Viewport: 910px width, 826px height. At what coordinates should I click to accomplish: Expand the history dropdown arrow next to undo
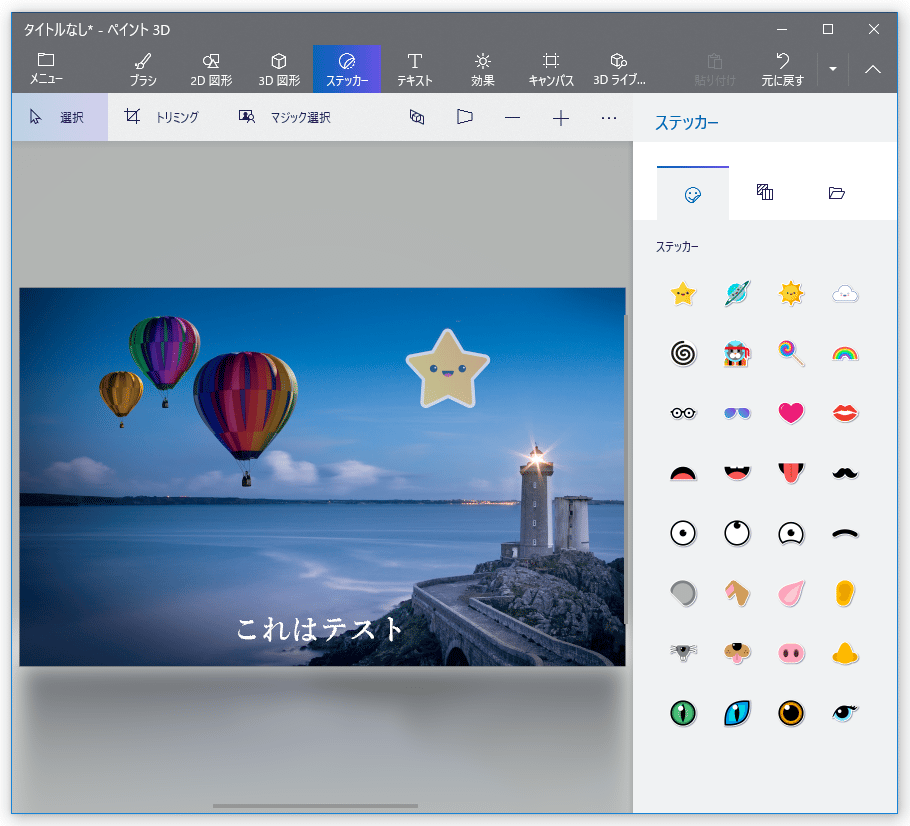pyautogui.click(x=833, y=69)
